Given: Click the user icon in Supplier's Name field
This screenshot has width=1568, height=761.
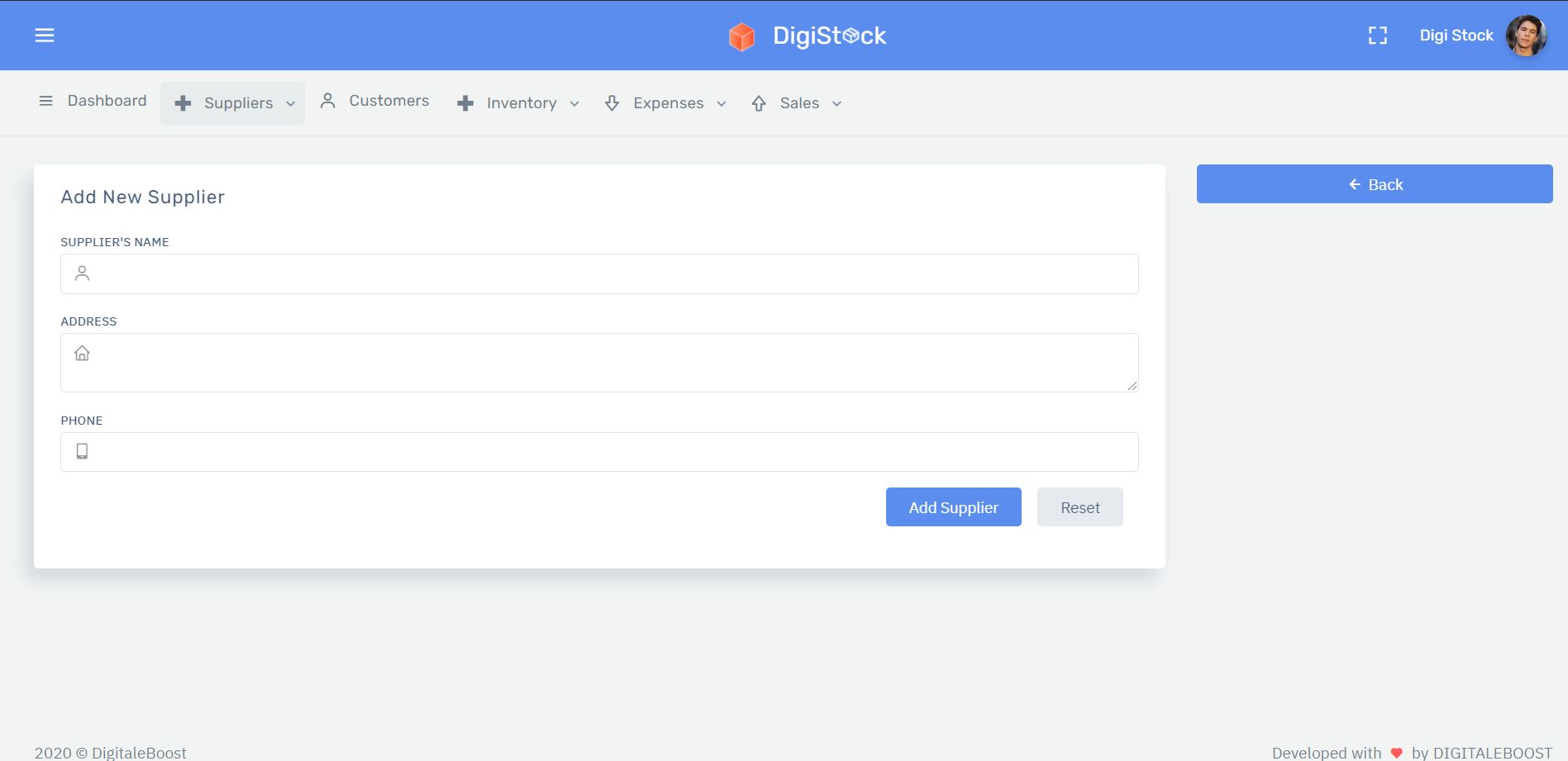Looking at the screenshot, I should pyautogui.click(x=82, y=273).
